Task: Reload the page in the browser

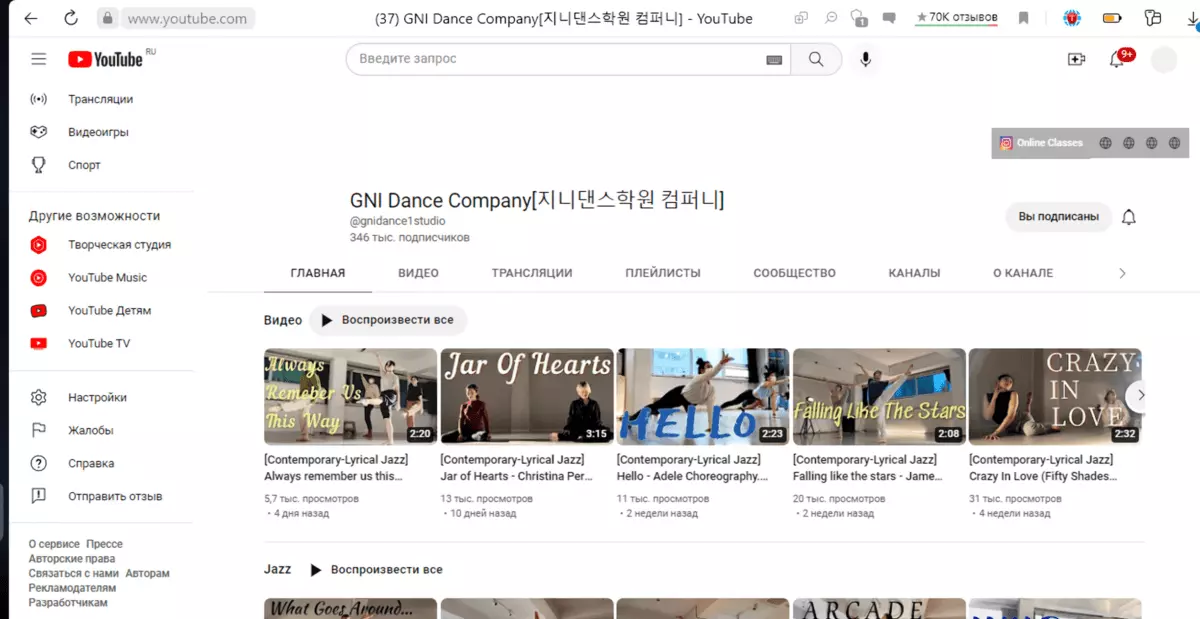Action: coord(70,18)
